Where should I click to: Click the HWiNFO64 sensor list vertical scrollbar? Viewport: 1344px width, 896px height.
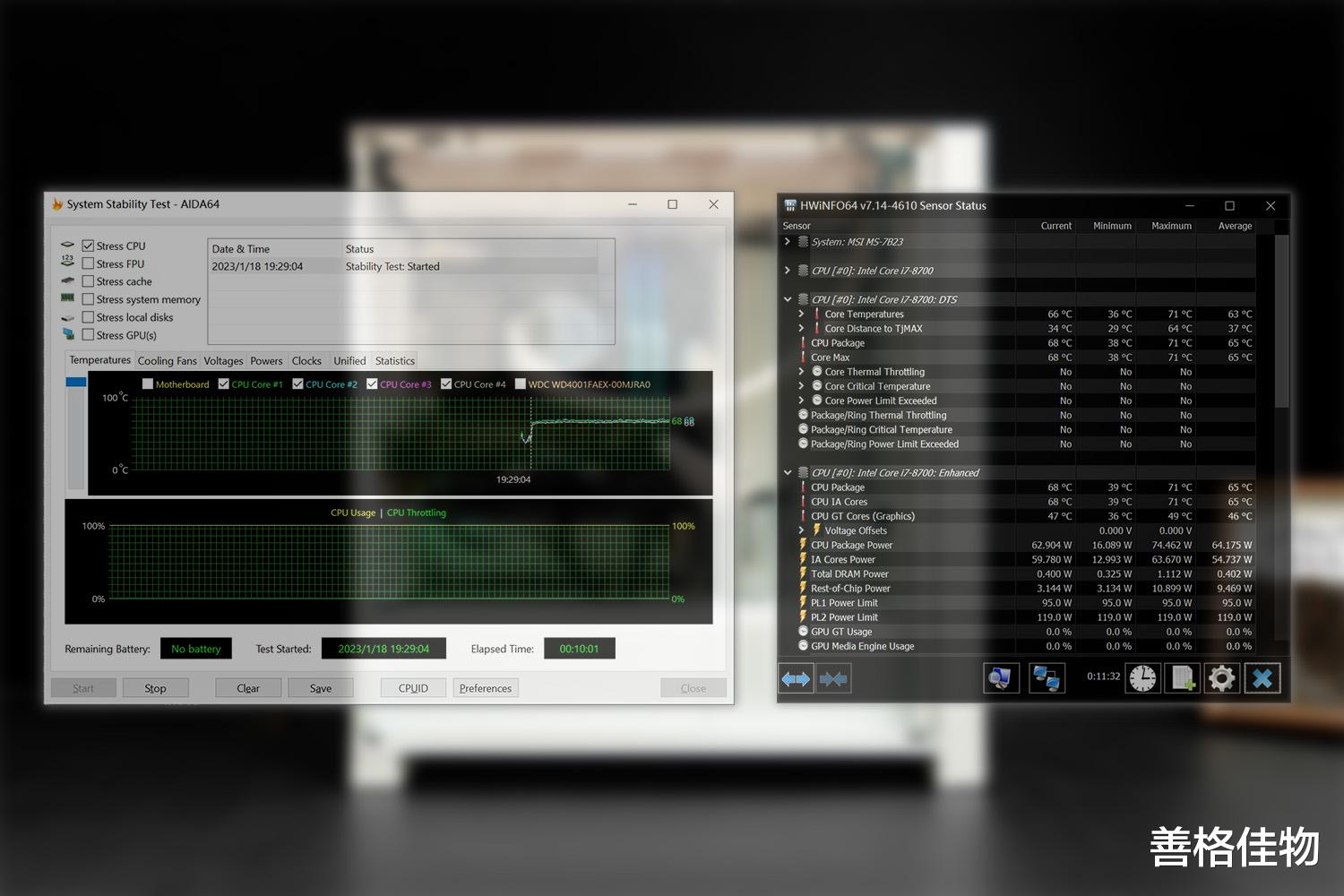pyautogui.click(x=1281, y=321)
